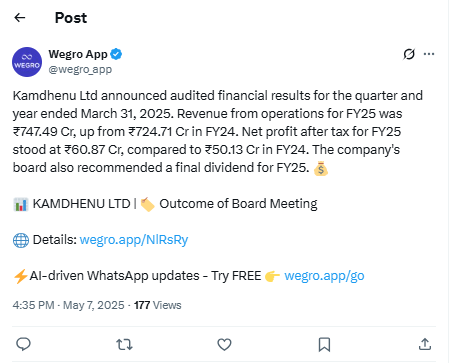The image size is (467, 363).
Task: Bookmark this post
Action: (324, 344)
